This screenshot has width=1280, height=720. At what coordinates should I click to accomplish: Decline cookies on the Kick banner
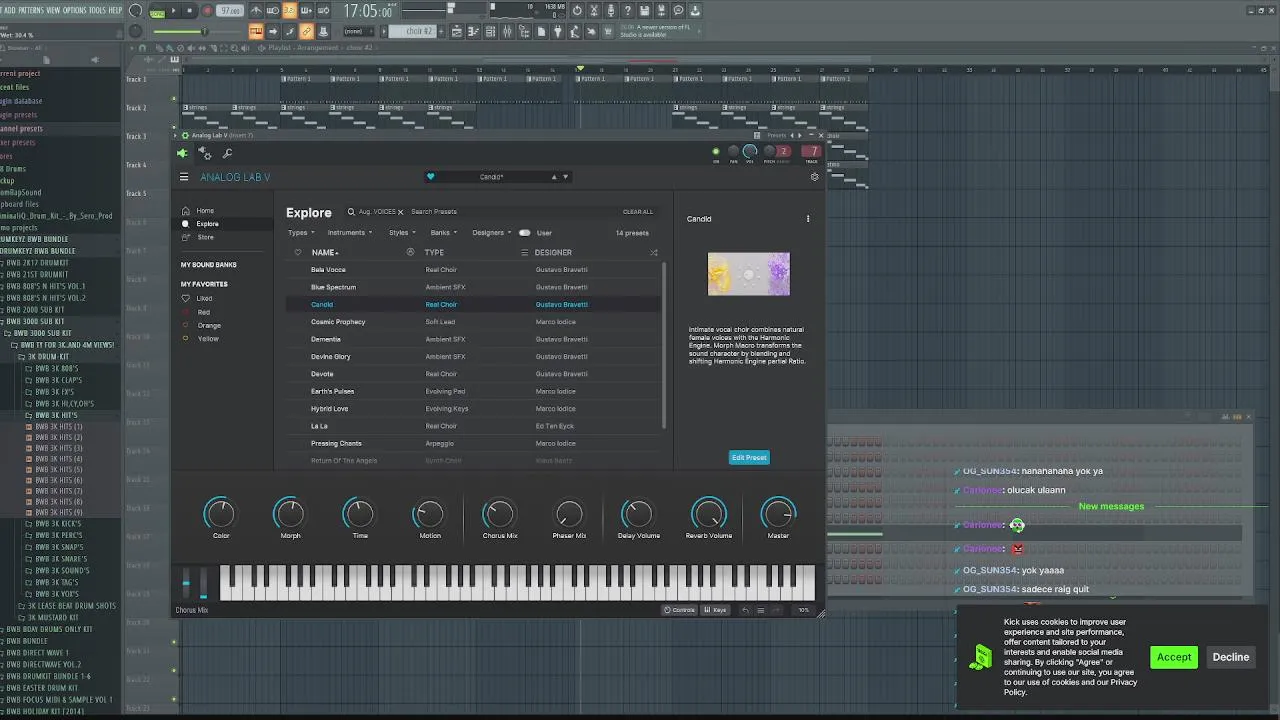(x=1231, y=657)
